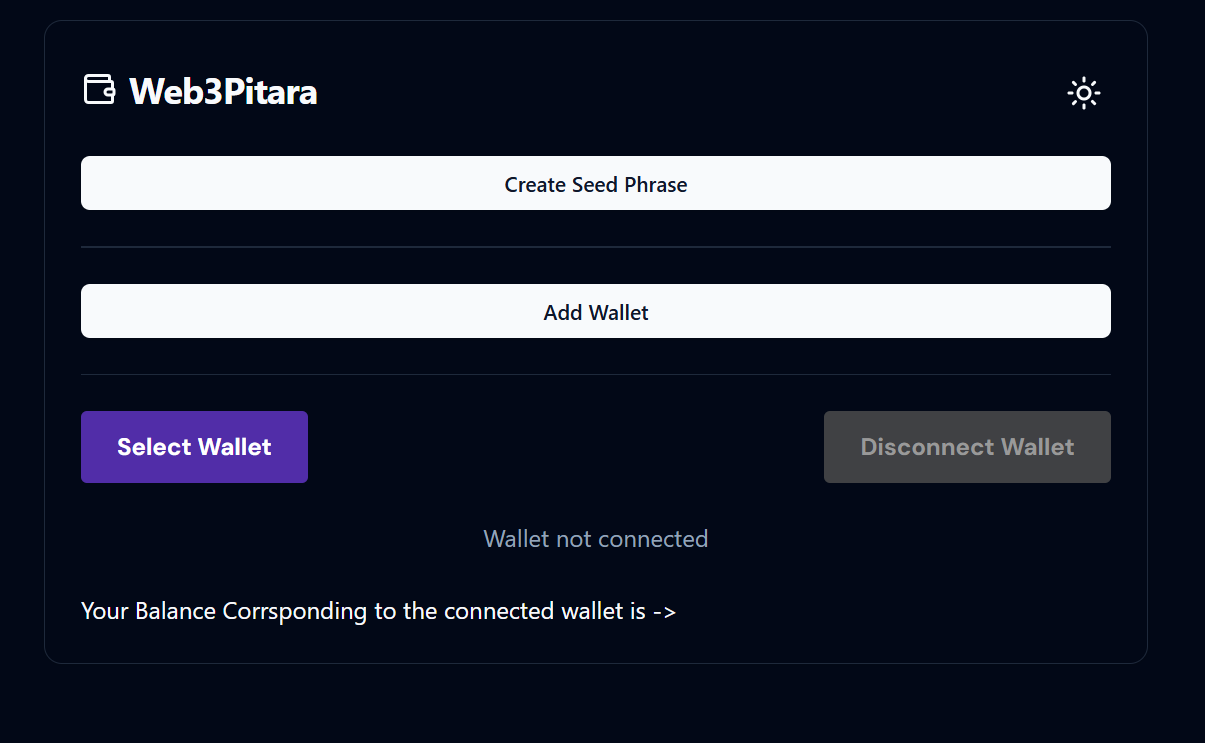Click the Wallet not connected status text
This screenshot has height=743, width=1205.
(x=596, y=539)
